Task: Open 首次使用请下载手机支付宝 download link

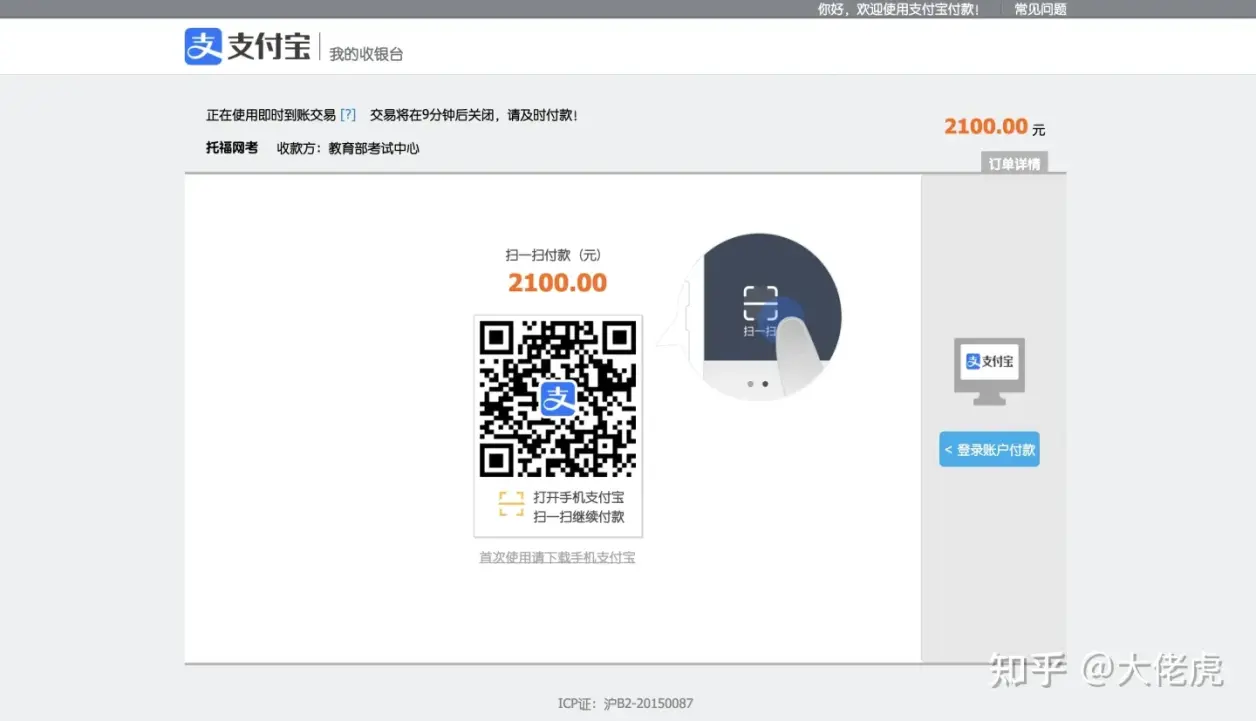Action: (x=557, y=557)
